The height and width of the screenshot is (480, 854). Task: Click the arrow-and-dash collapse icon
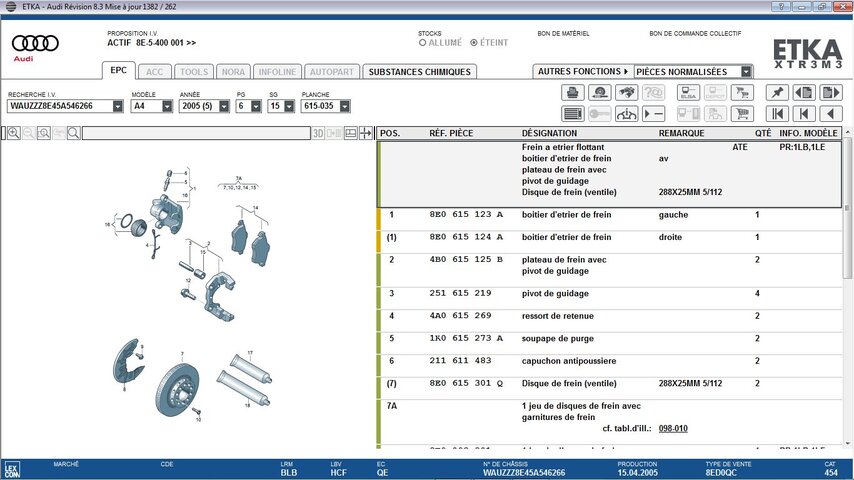[653, 114]
